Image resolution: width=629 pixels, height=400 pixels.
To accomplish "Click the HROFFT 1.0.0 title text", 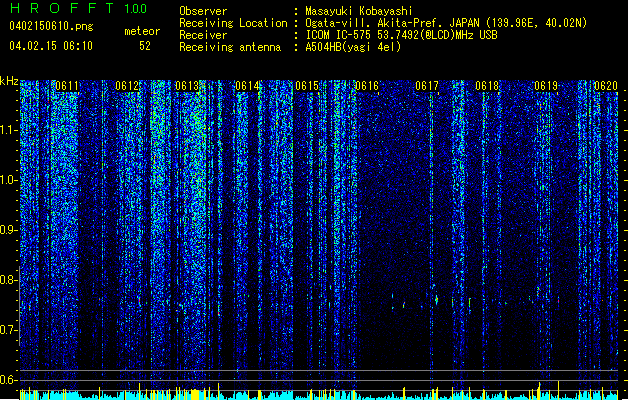I will [78, 8].
